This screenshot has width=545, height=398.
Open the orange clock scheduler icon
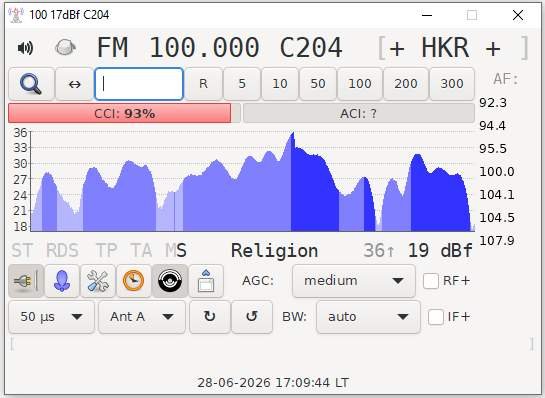[x=134, y=281]
